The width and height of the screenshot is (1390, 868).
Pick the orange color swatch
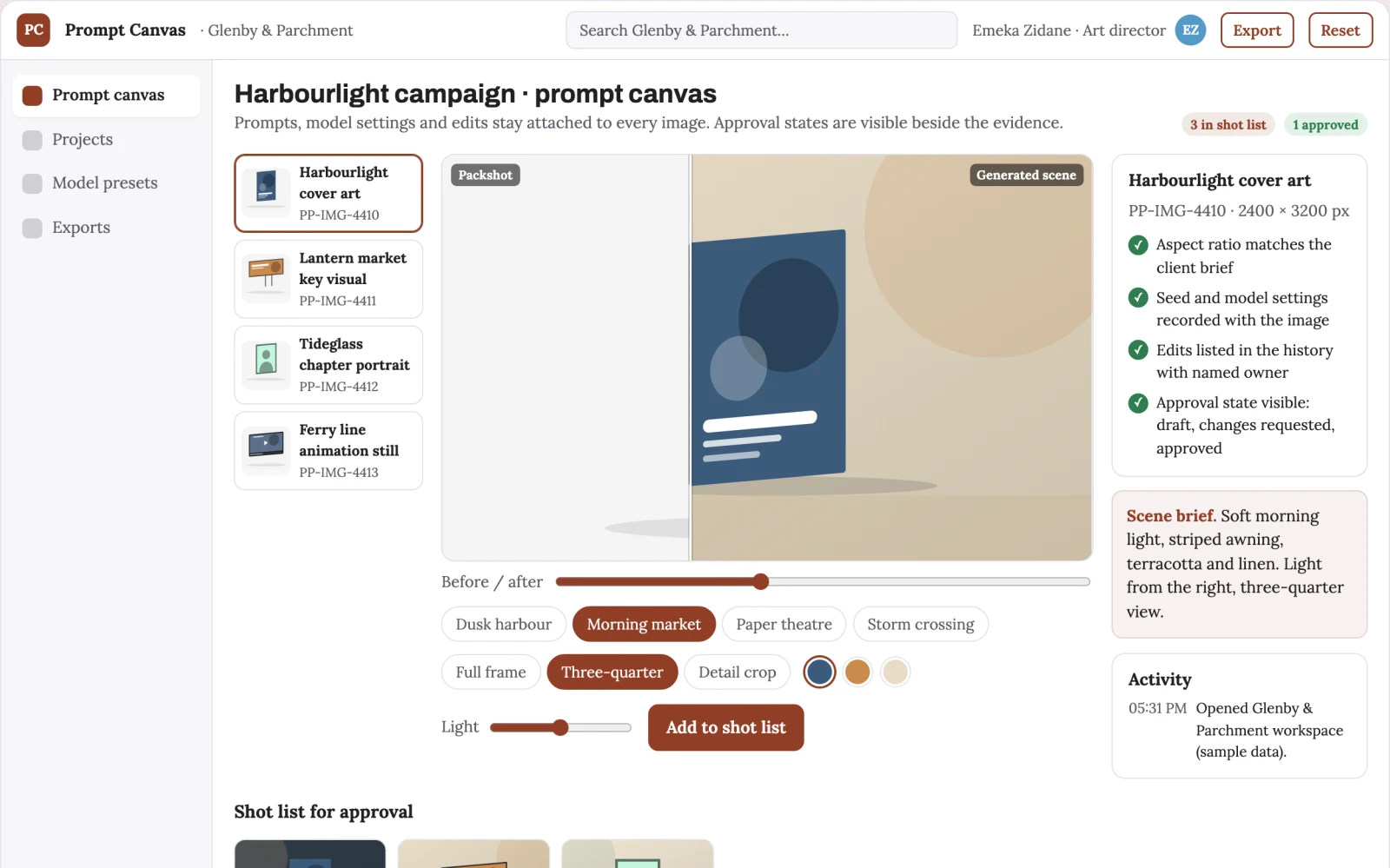pyautogui.click(x=857, y=672)
